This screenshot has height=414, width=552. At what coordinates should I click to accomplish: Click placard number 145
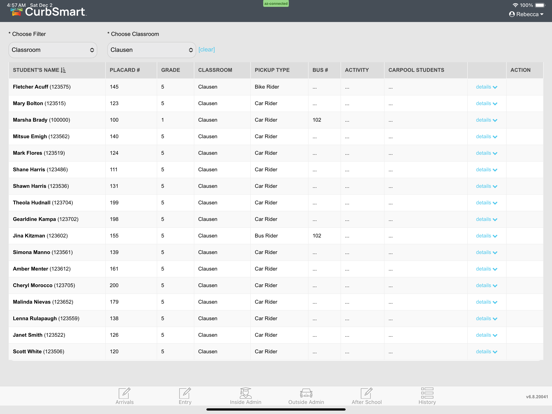pos(114,87)
